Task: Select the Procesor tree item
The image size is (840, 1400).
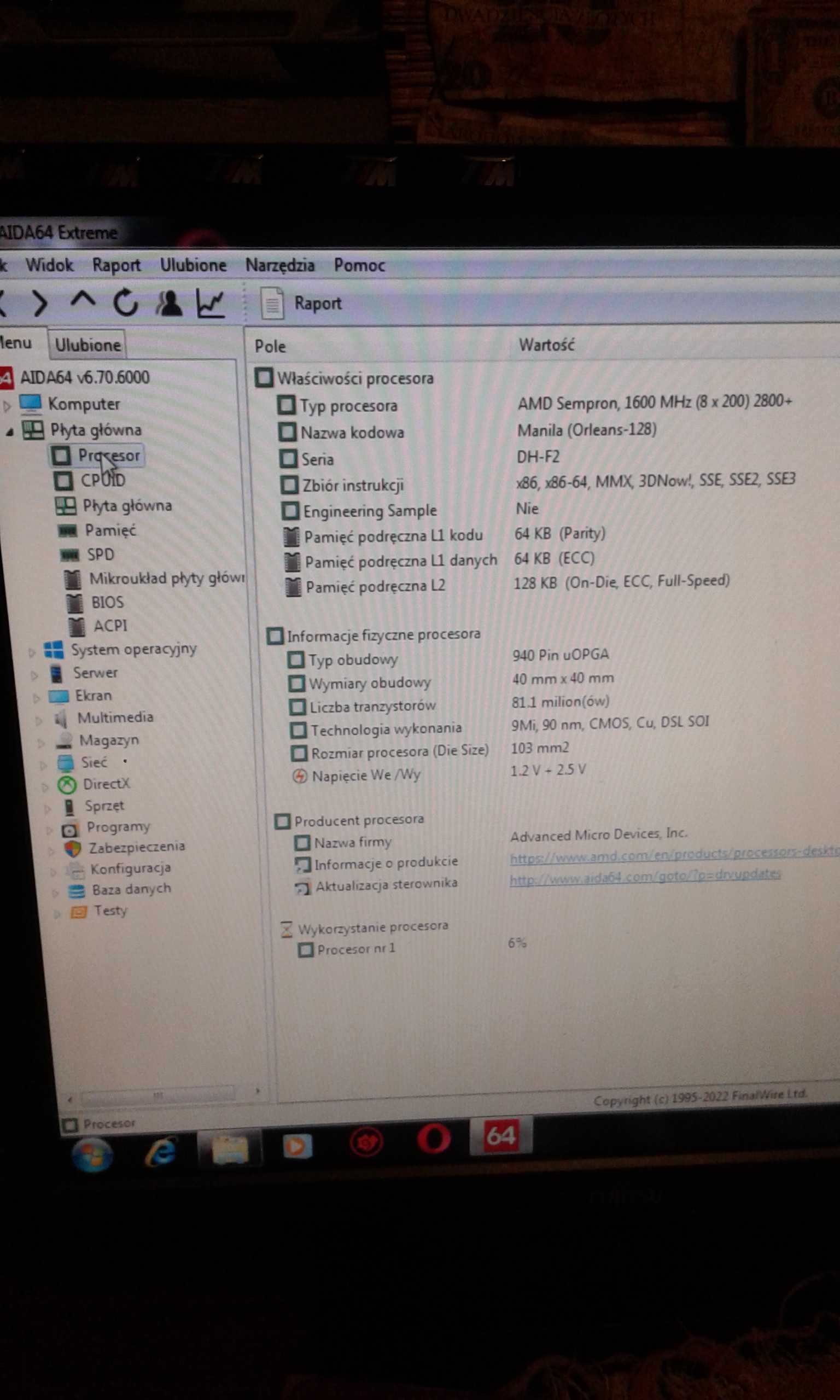Action: [96, 456]
